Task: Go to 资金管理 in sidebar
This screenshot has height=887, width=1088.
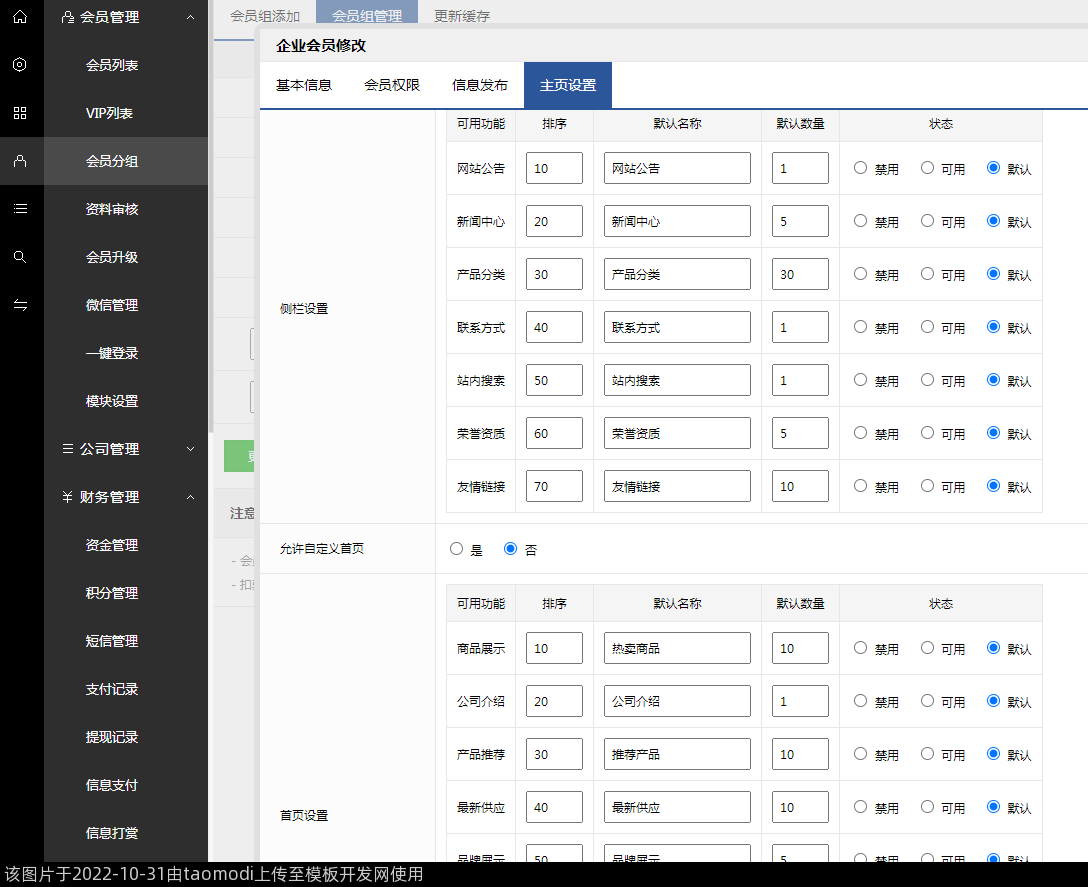Action: (x=112, y=545)
